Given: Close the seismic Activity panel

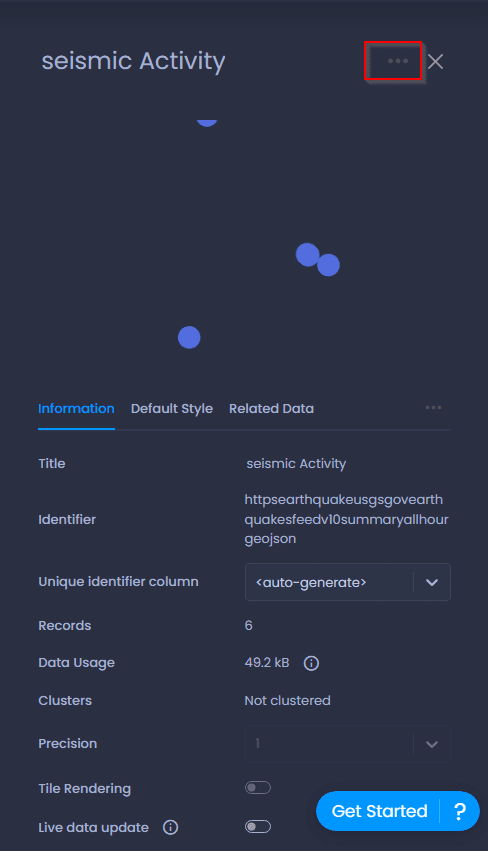Looking at the screenshot, I should tap(435, 61).
